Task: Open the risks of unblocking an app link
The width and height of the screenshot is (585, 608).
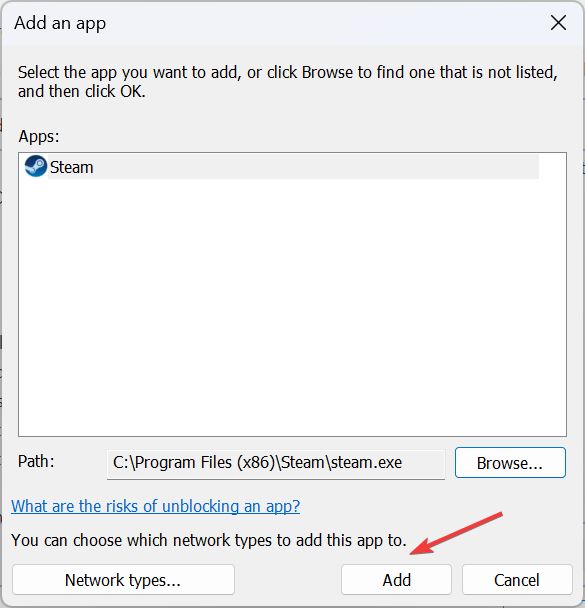Action: click(x=155, y=506)
